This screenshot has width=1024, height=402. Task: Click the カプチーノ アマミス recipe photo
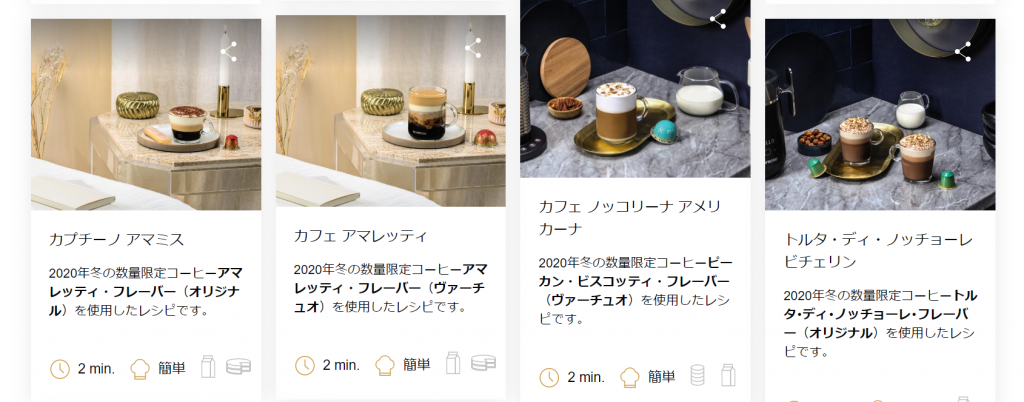click(146, 115)
